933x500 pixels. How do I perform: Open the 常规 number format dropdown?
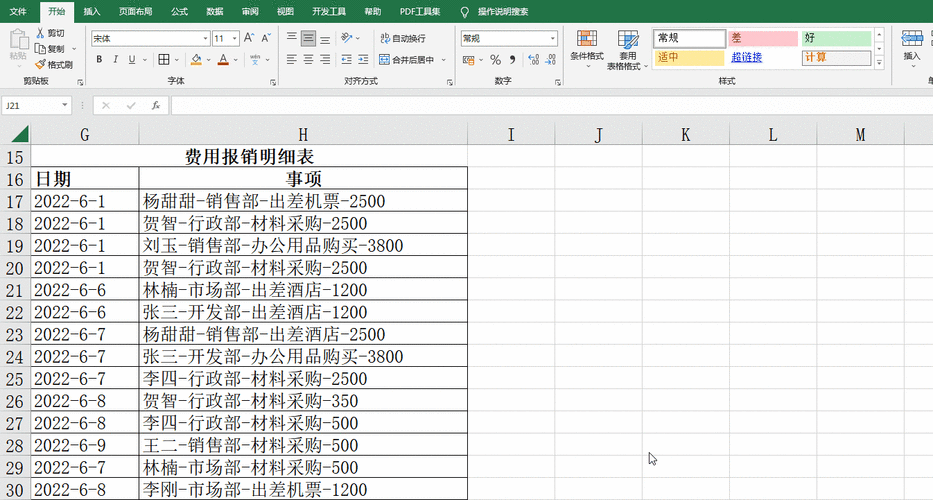[553, 38]
